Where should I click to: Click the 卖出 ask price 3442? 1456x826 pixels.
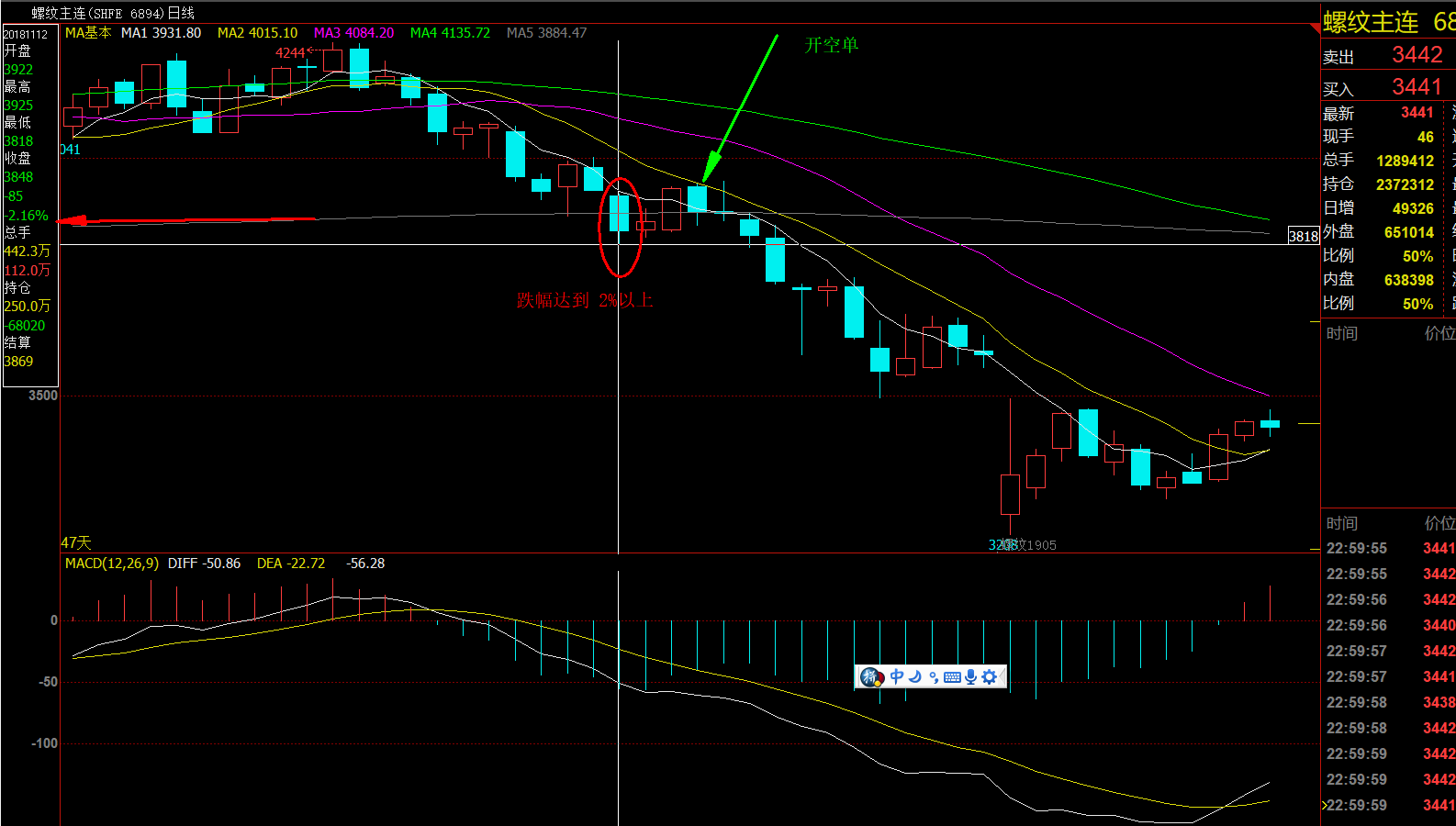(1417, 55)
